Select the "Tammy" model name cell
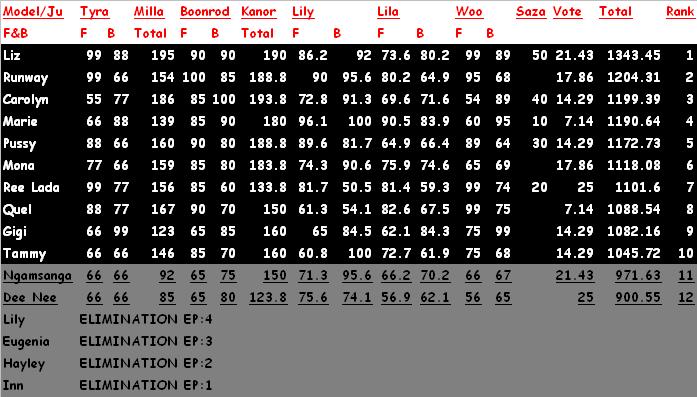 click(24, 254)
